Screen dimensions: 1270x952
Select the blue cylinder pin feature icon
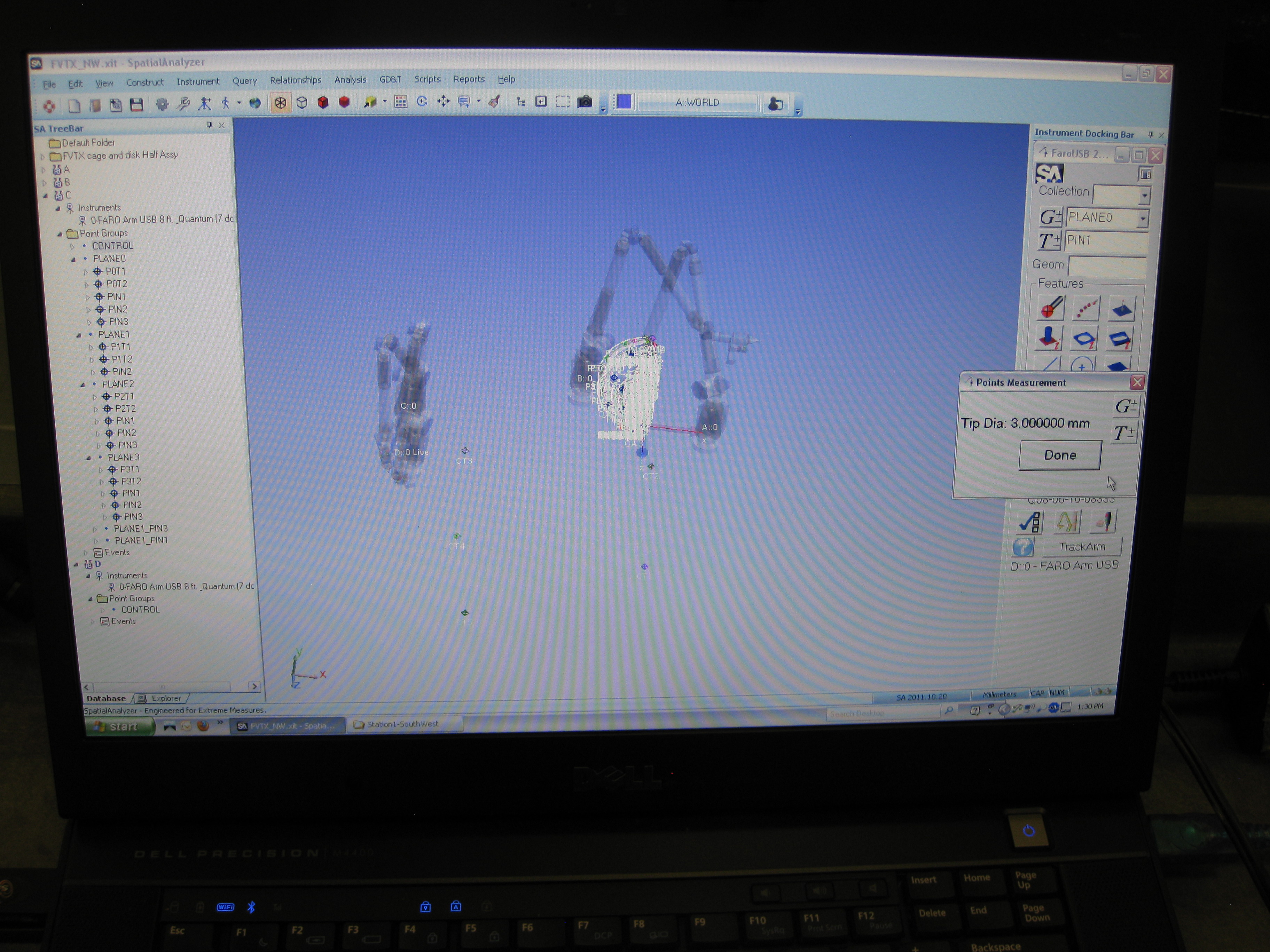pos(1048,338)
